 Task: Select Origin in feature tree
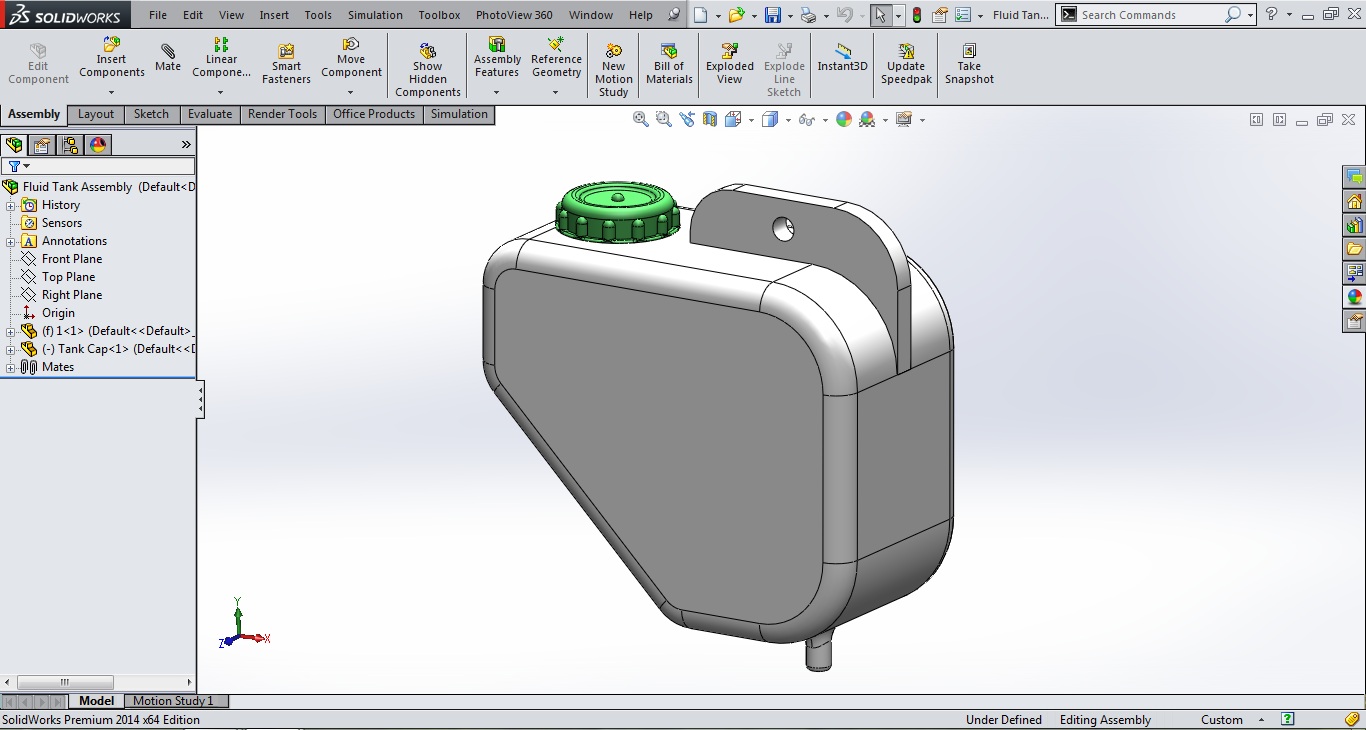coord(58,313)
